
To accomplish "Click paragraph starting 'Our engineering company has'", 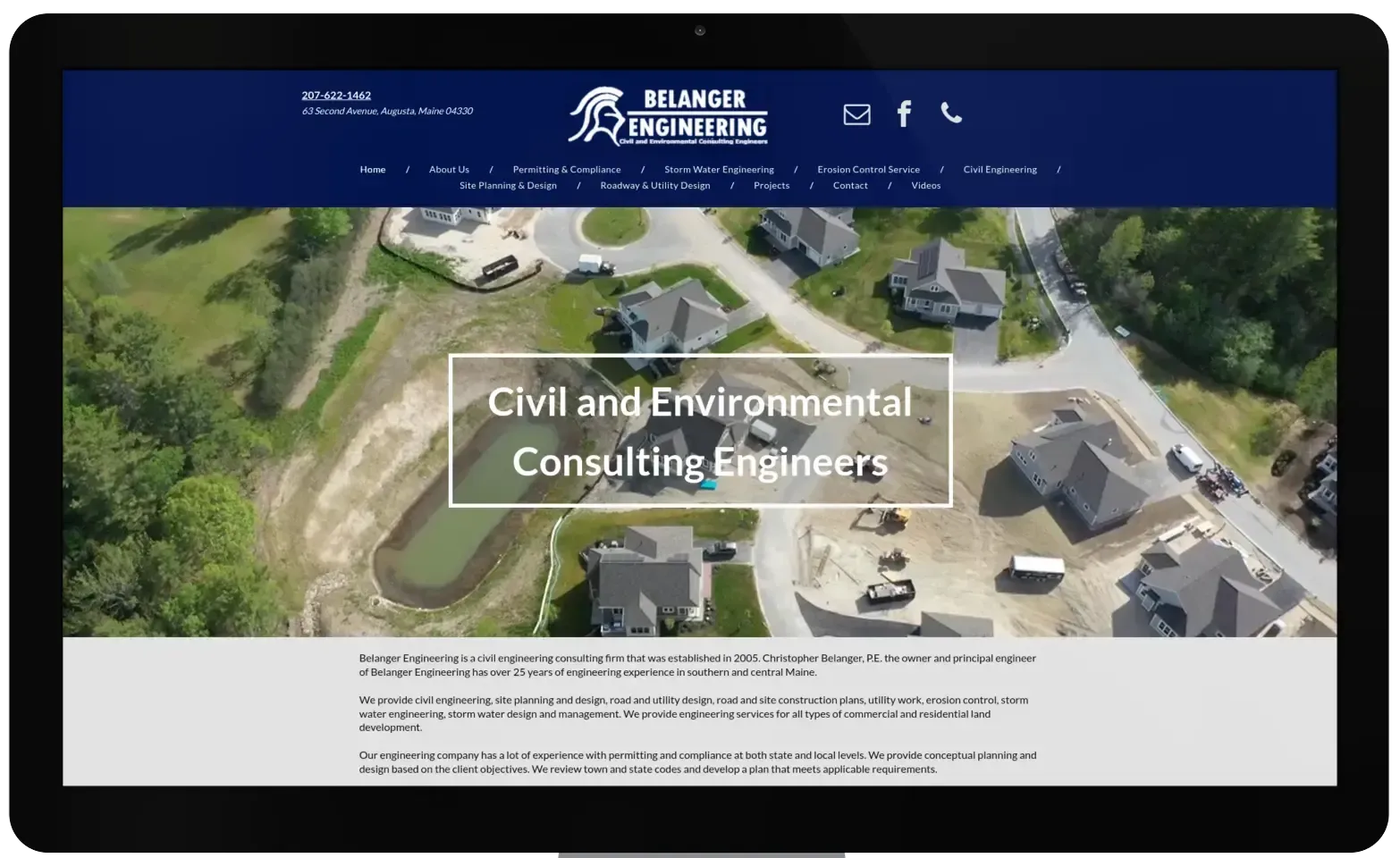I will point(697,762).
